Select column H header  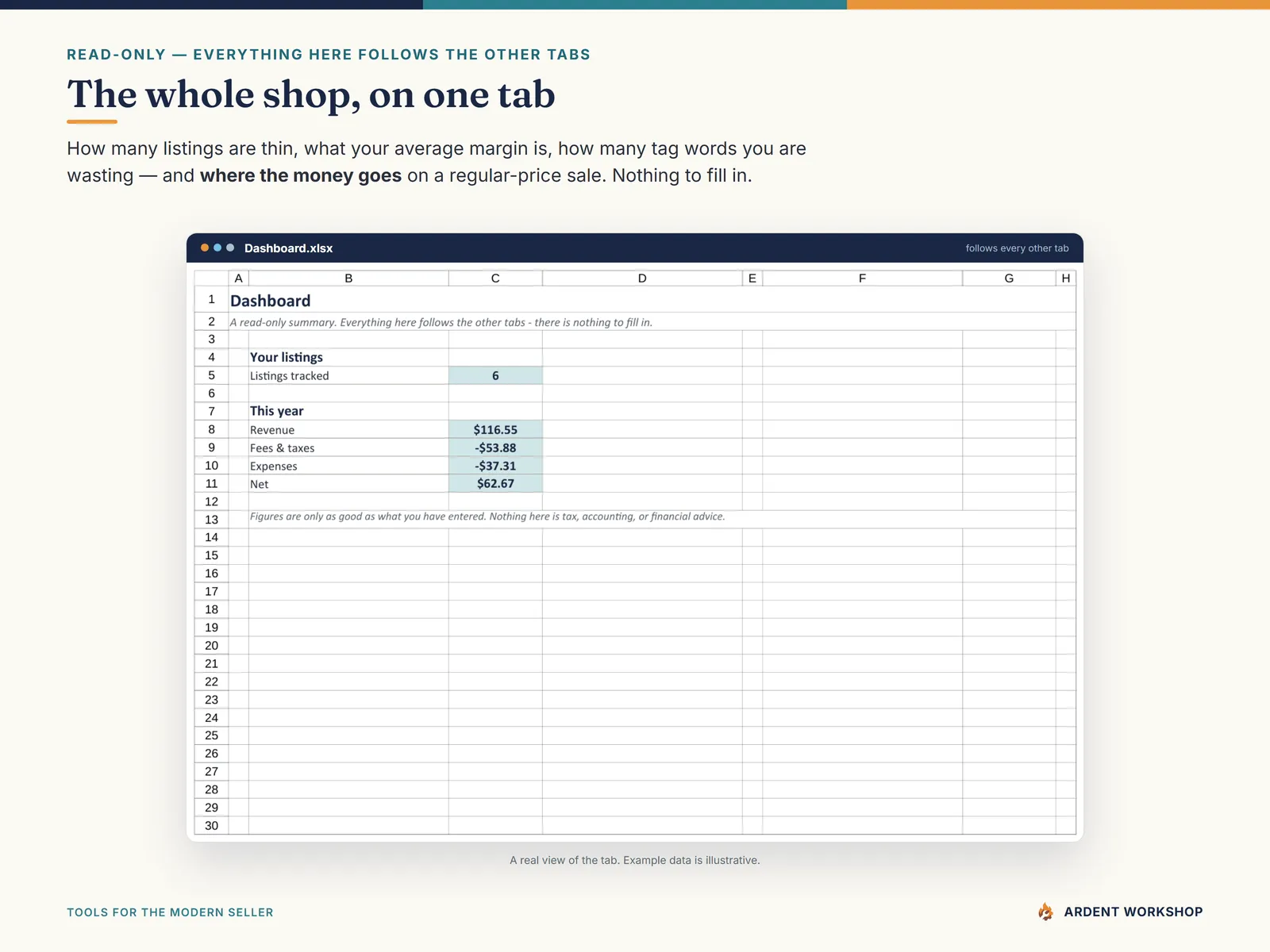click(1066, 278)
